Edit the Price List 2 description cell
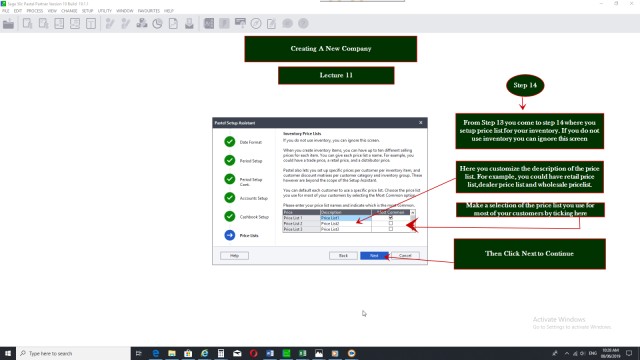 pos(345,224)
